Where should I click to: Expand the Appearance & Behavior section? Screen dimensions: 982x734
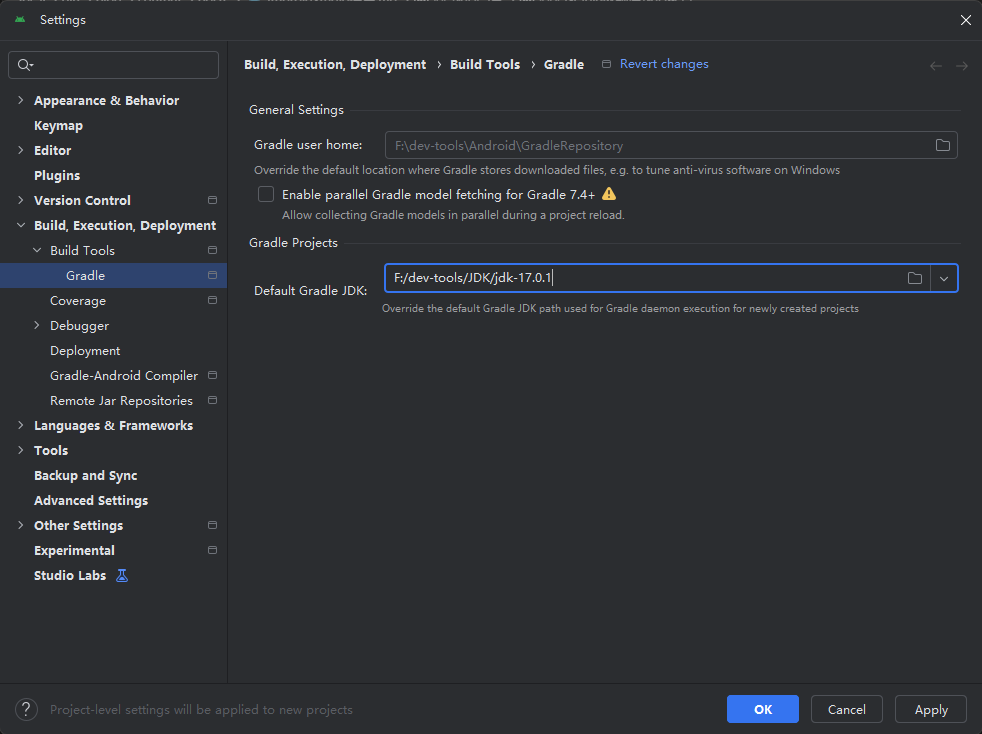click(x=21, y=101)
